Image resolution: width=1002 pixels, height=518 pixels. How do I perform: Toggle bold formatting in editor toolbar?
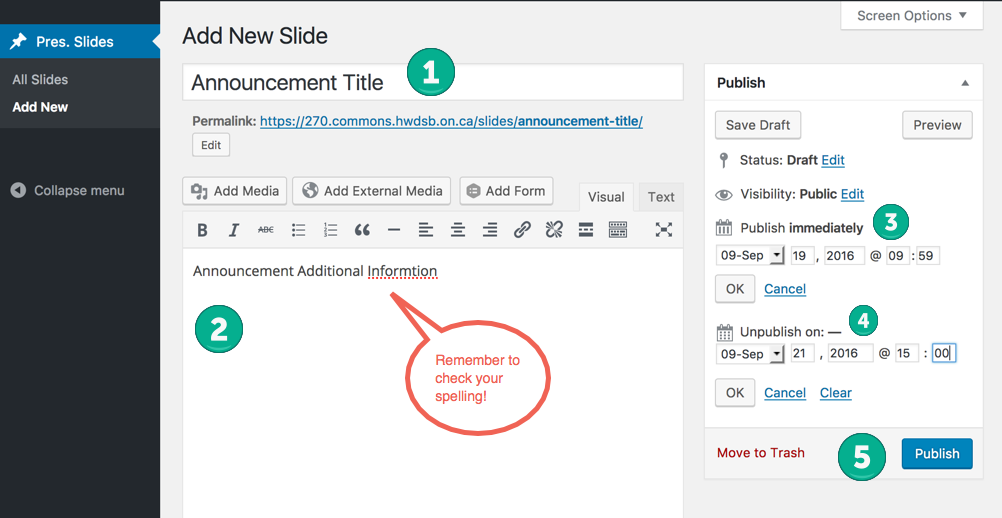[x=202, y=230]
